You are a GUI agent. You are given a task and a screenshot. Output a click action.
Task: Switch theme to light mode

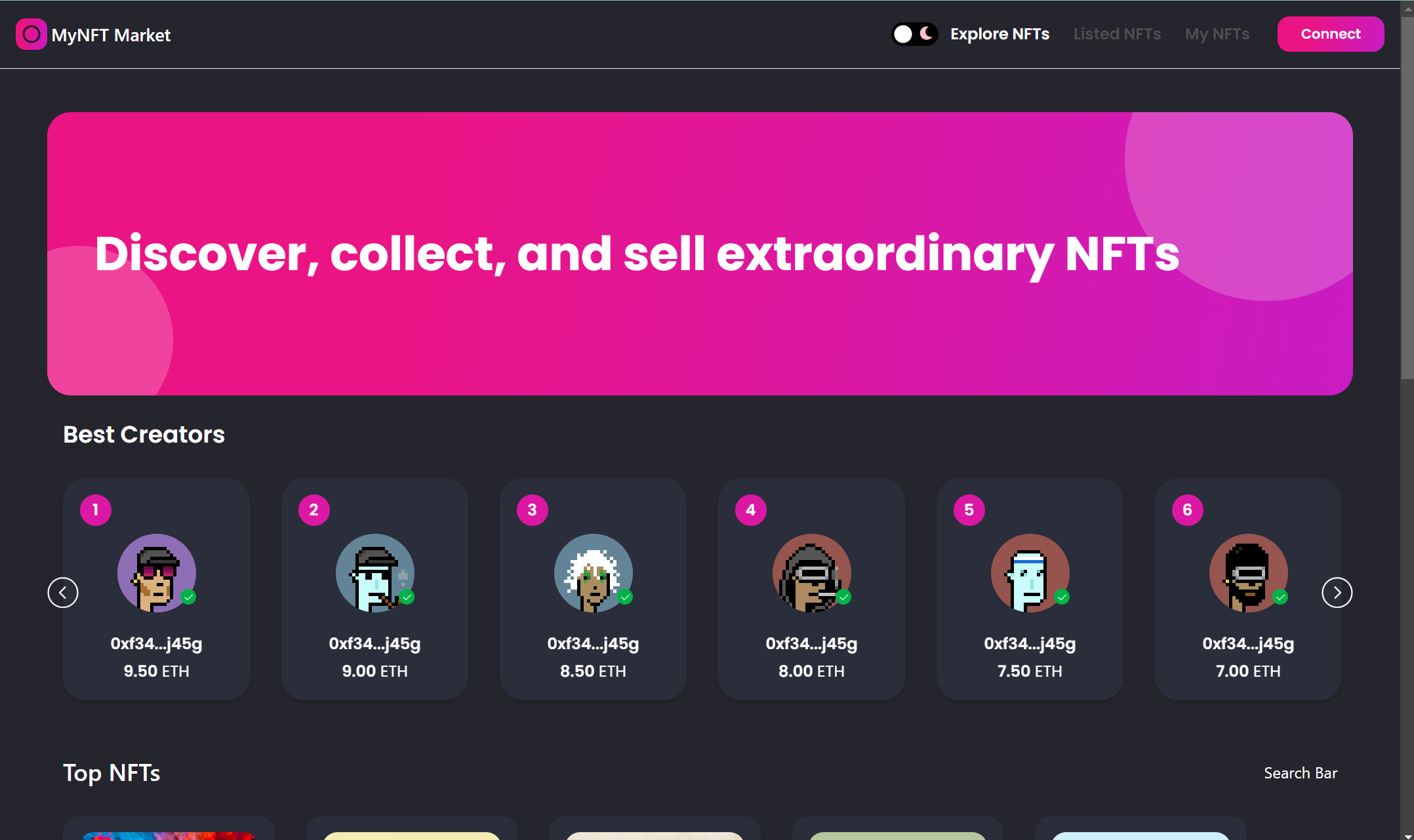[x=902, y=33]
